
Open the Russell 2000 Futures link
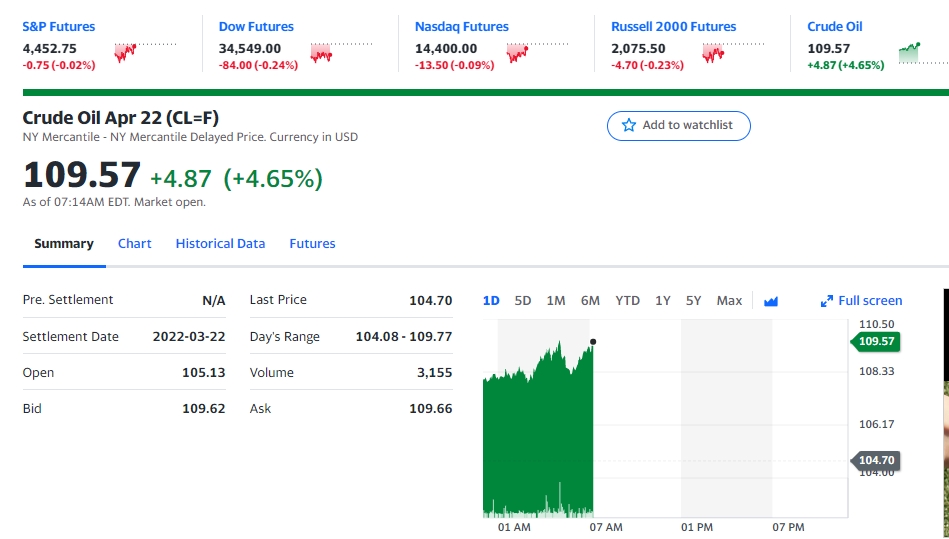674,27
